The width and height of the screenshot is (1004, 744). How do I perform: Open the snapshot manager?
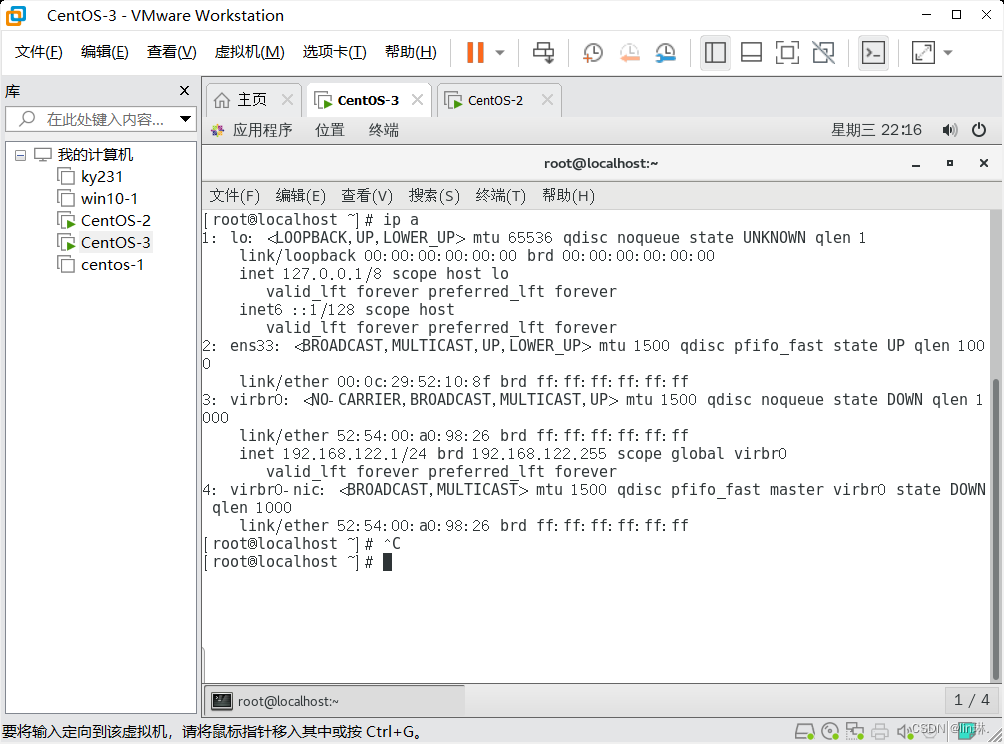666,53
